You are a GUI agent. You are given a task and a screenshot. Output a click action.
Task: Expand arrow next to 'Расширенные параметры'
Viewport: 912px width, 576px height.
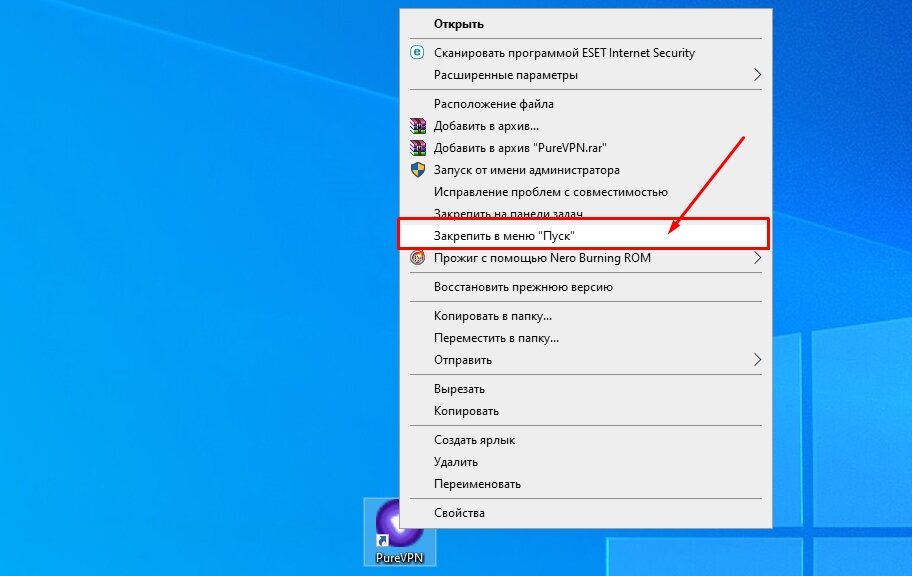tap(757, 74)
